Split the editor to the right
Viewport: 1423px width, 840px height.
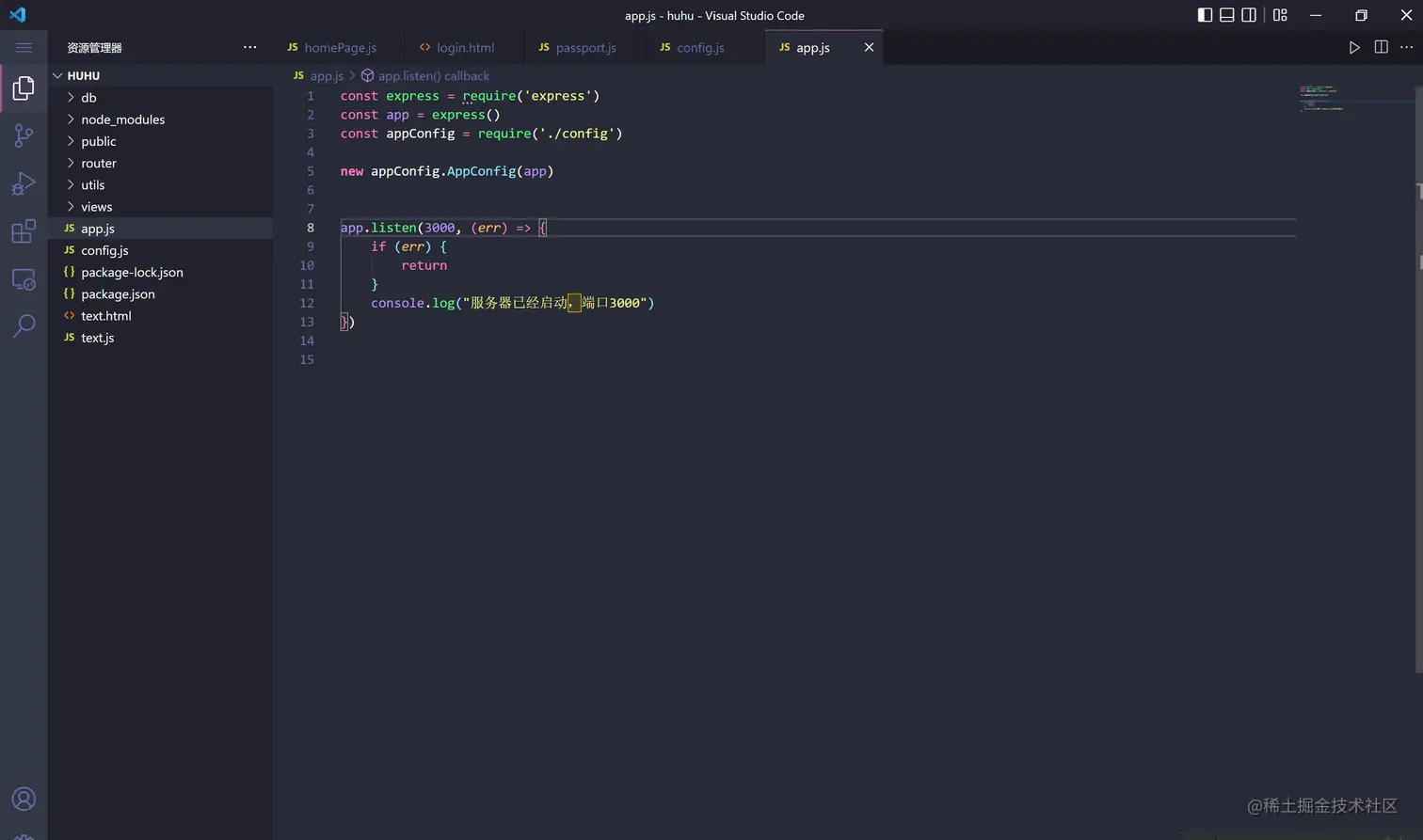pos(1381,47)
